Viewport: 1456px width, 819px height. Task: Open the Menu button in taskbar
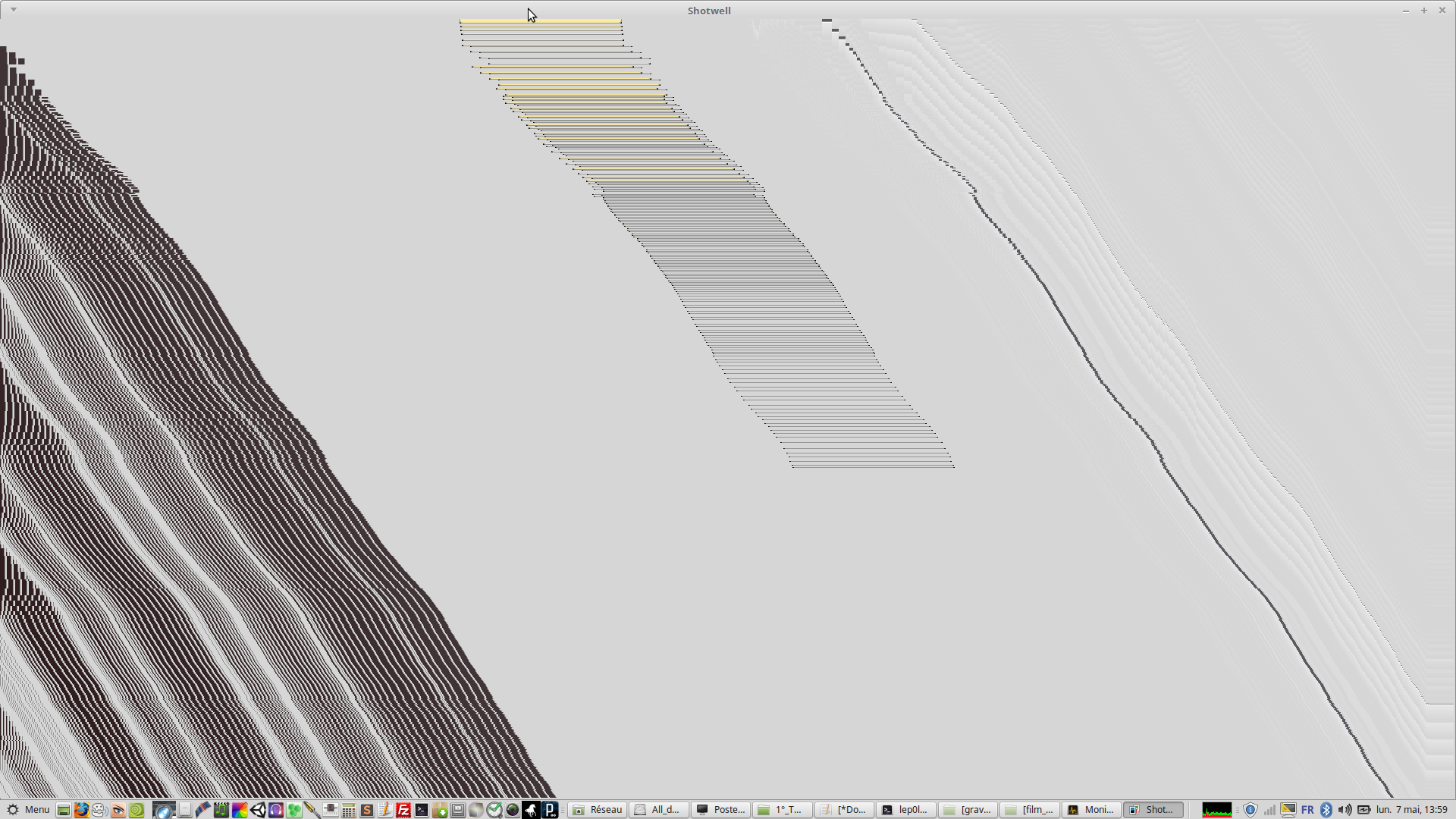coord(28,810)
